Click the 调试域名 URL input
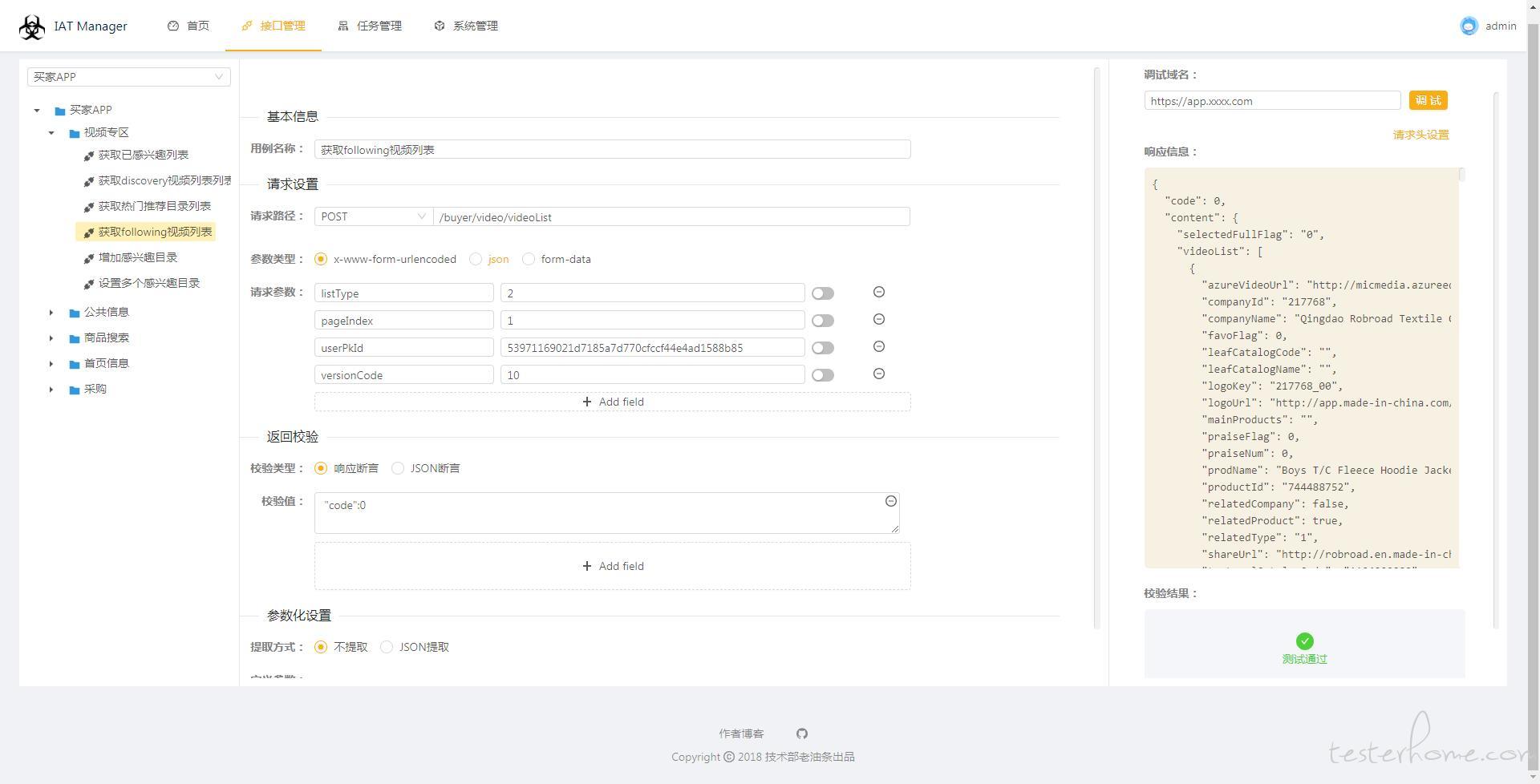Viewport: 1540px width, 784px height. pos(1272,101)
